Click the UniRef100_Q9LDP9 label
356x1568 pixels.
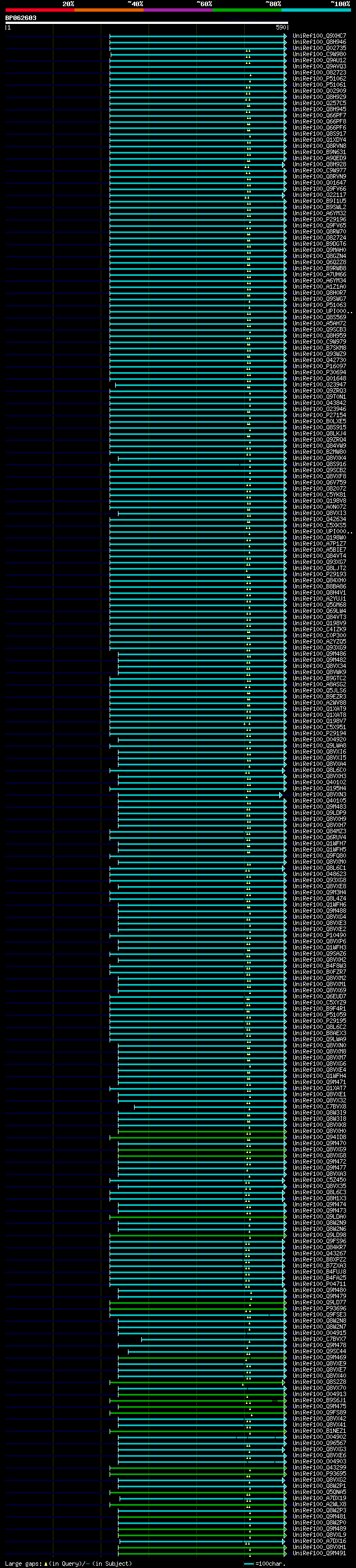pyautogui.click(x=319, y=813)
